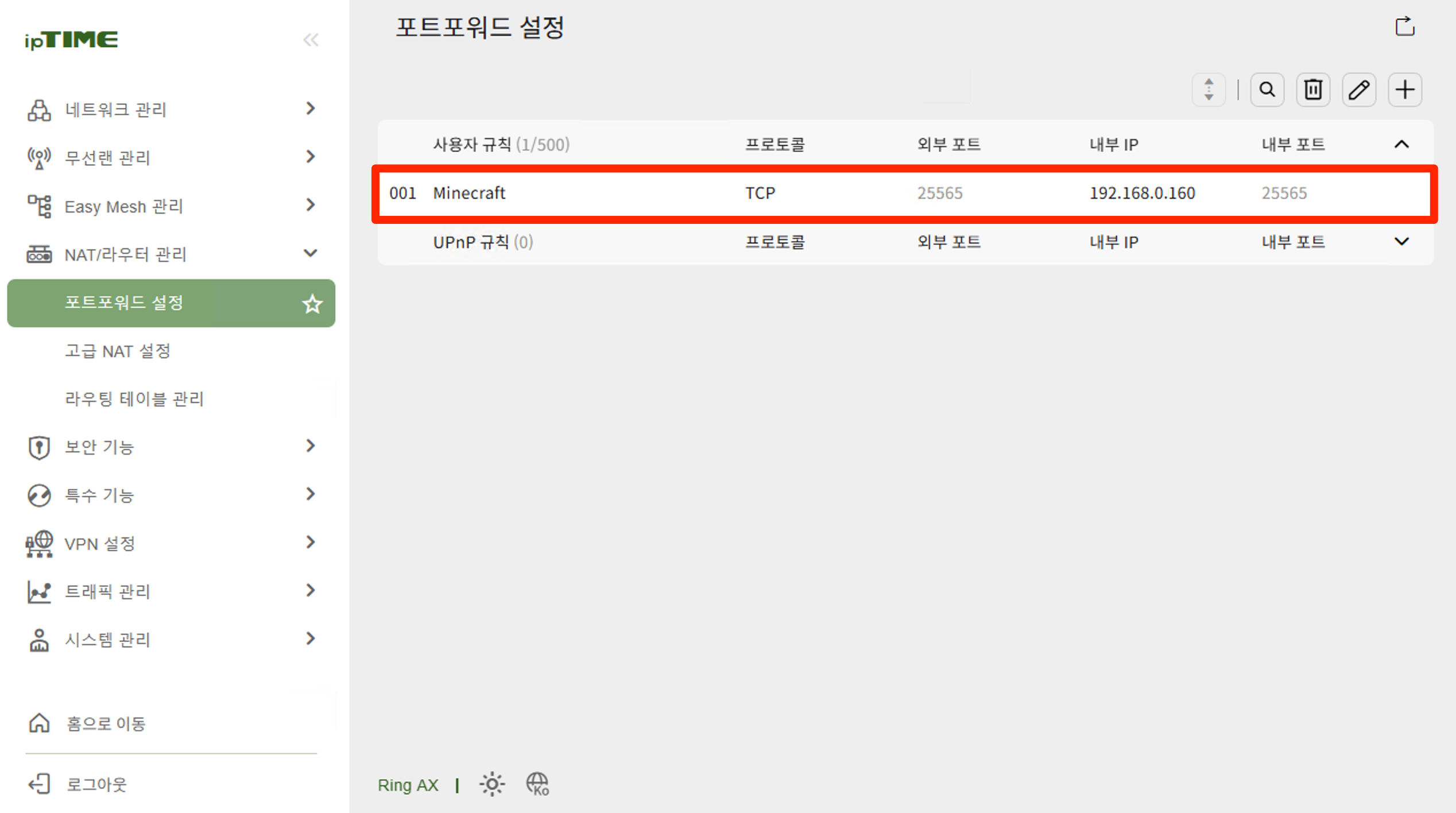Image resolution: width=1456 pixels, height=813 pixels.
Task: Open 시스템 관리 menu label
Action: pos(107,640)
